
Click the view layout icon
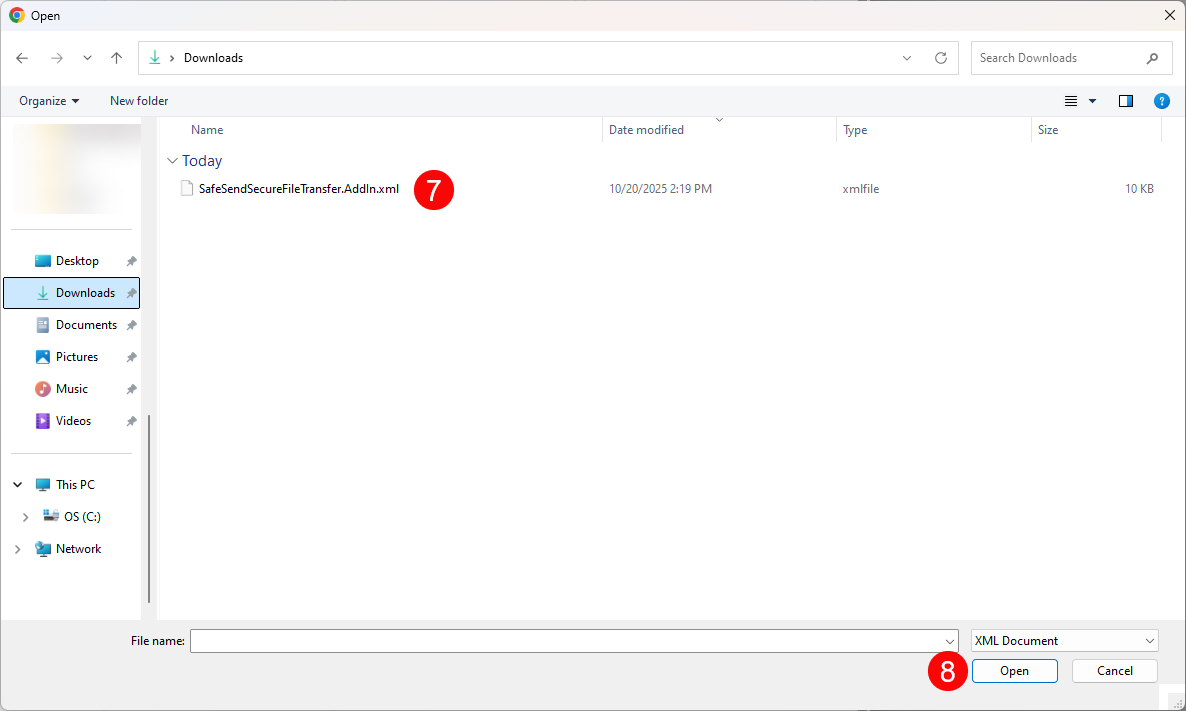1071,101
